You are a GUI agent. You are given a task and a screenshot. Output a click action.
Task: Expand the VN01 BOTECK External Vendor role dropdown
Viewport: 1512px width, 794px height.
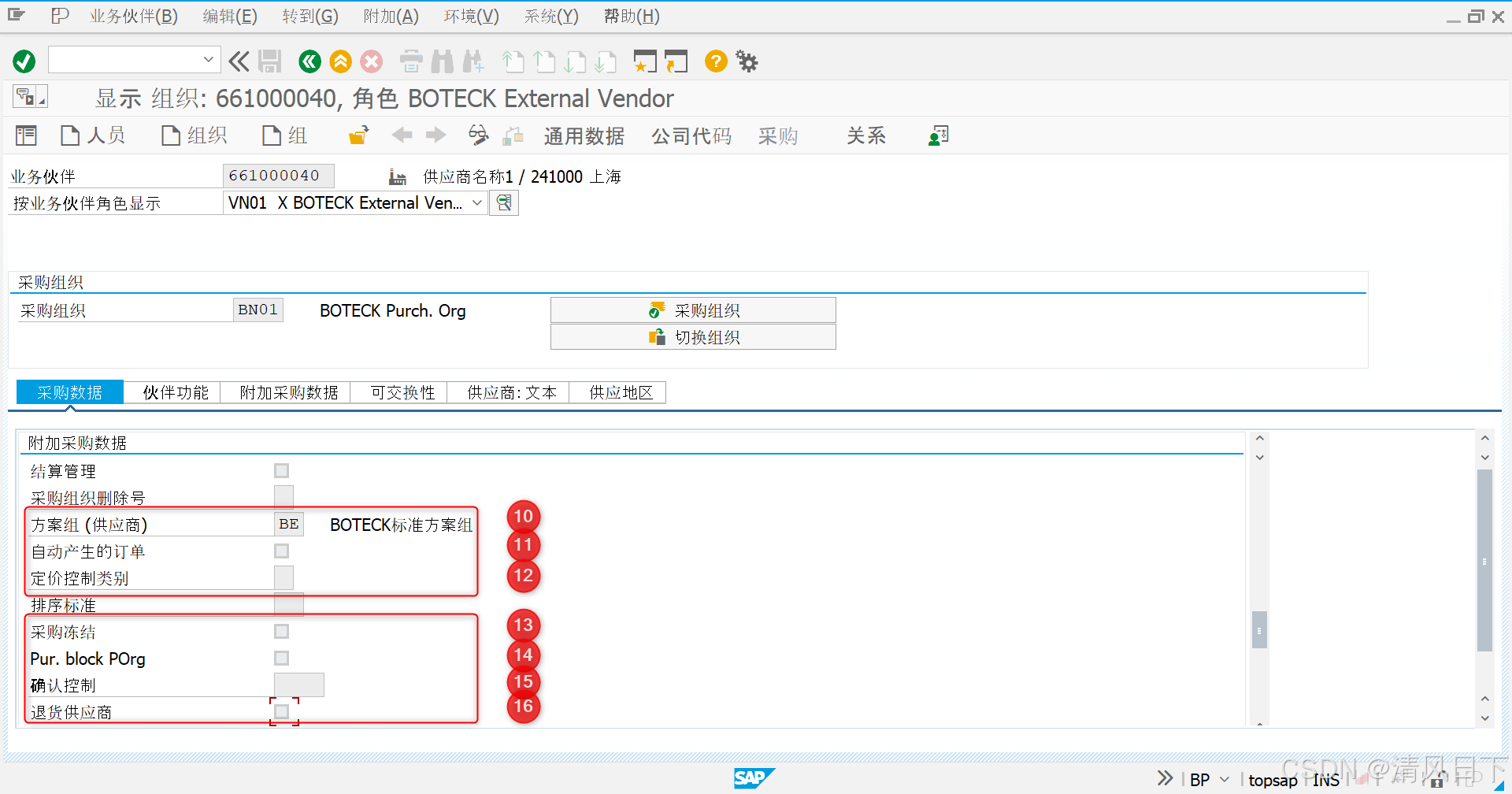(x=477, y=203)
